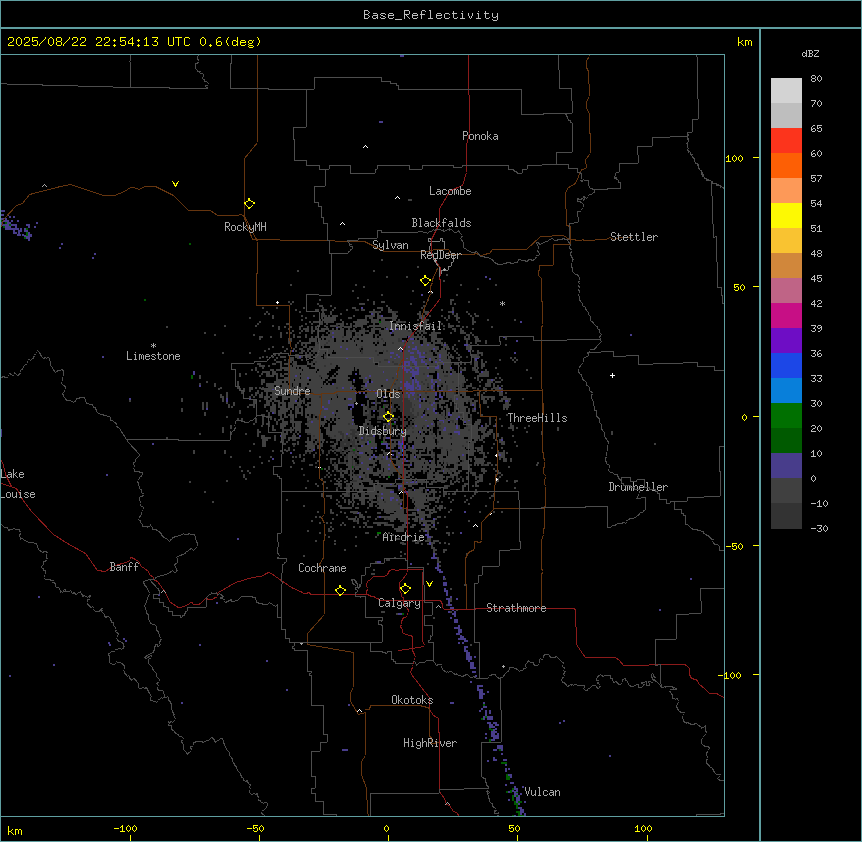
Task: Click the asterisk marker above Limestone
Action: tap(153, 345)
